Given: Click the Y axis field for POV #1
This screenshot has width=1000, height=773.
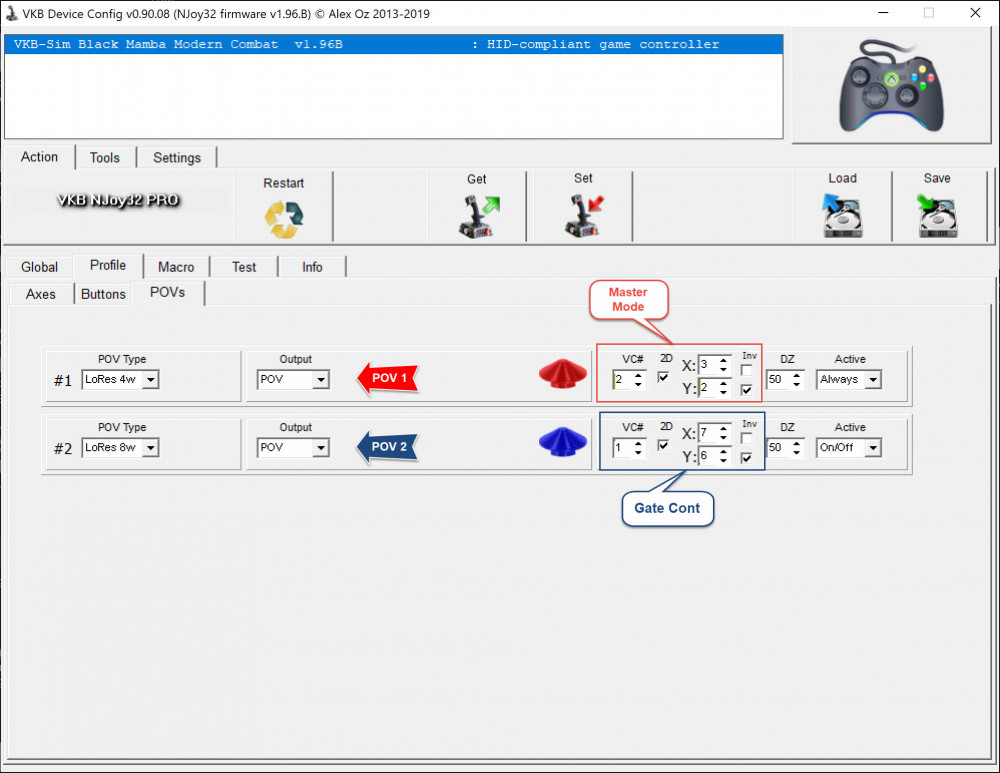Looking at the screenshot, I should click(708, 388).
